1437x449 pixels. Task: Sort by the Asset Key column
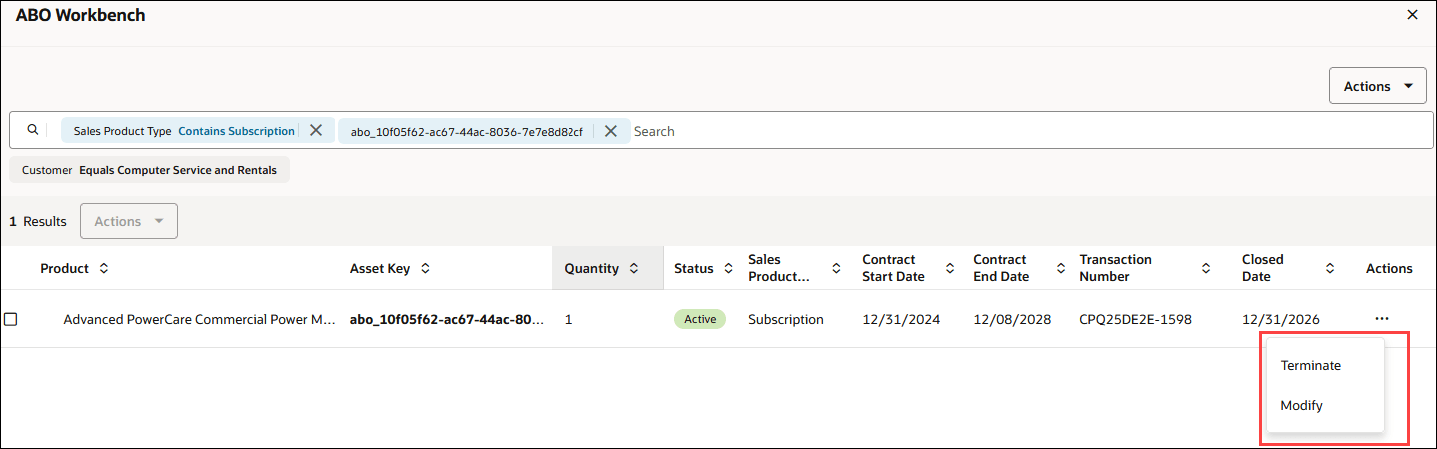425,268
